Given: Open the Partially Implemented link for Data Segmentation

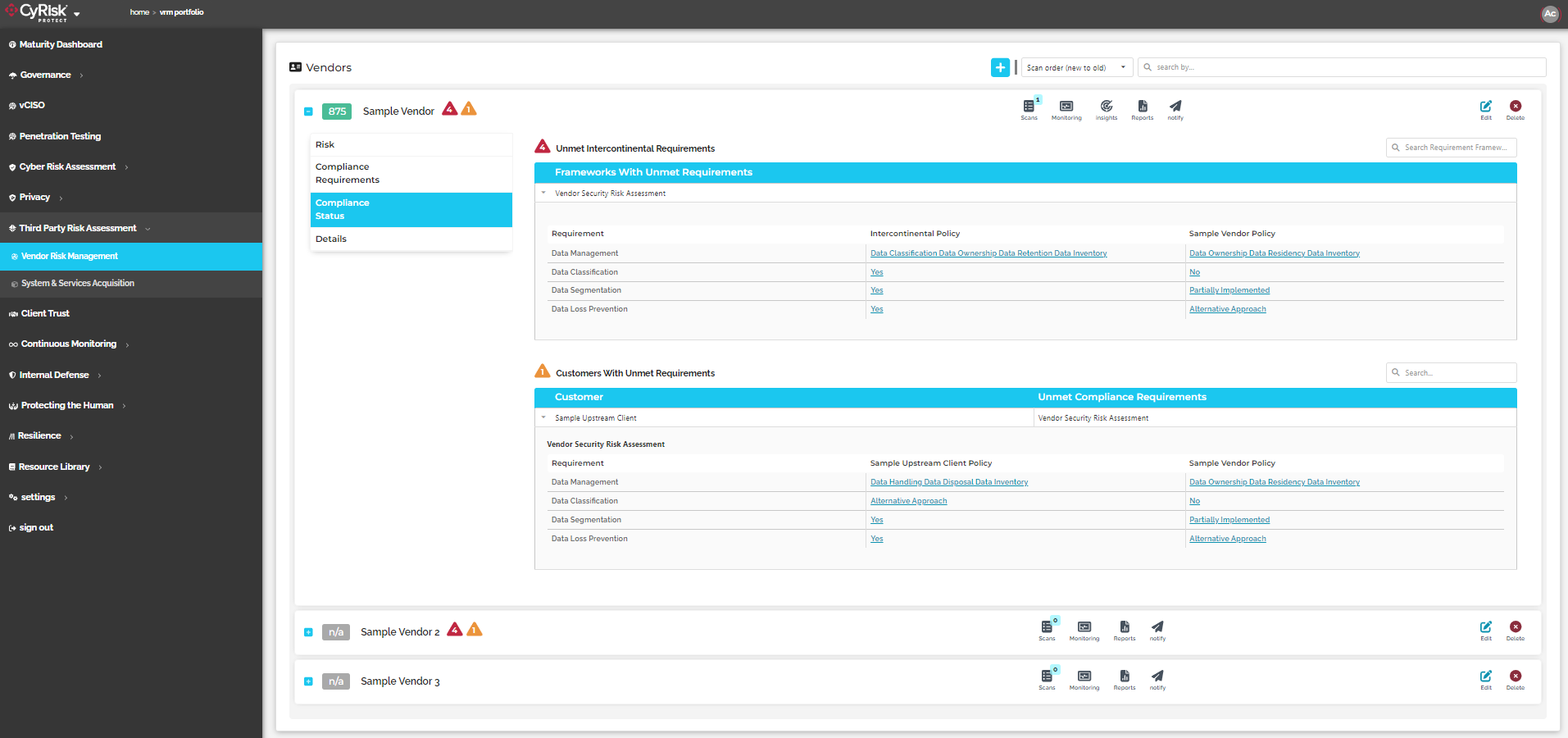Looking at the screenshot, I should [1229, 289].
